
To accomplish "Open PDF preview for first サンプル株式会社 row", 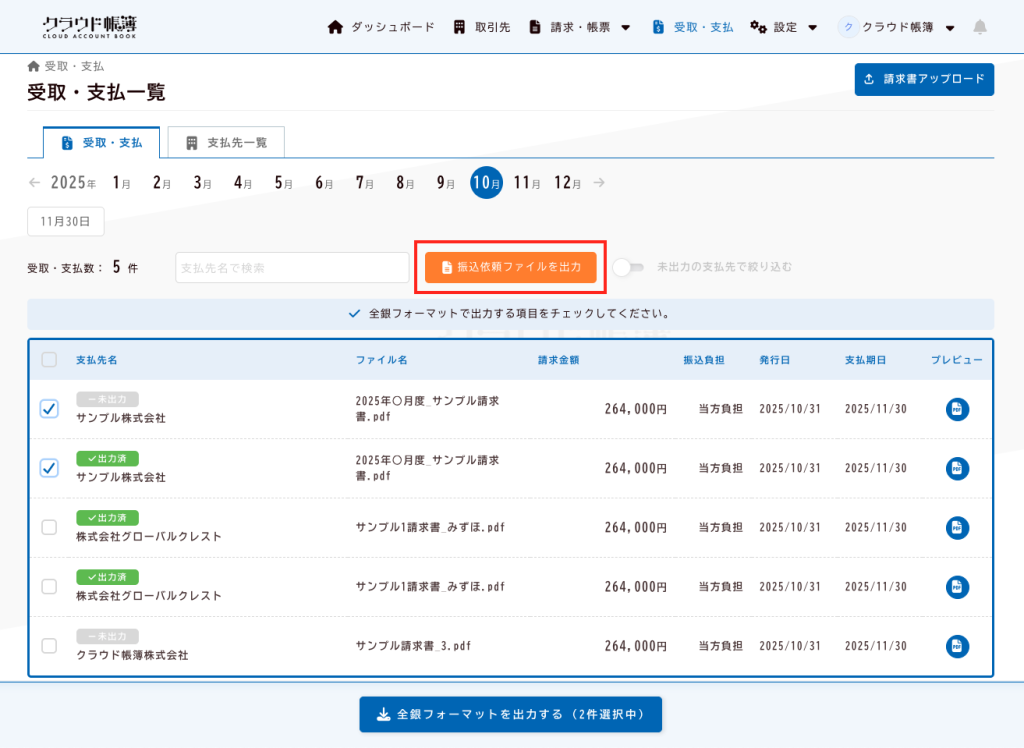I will point(957,409).
